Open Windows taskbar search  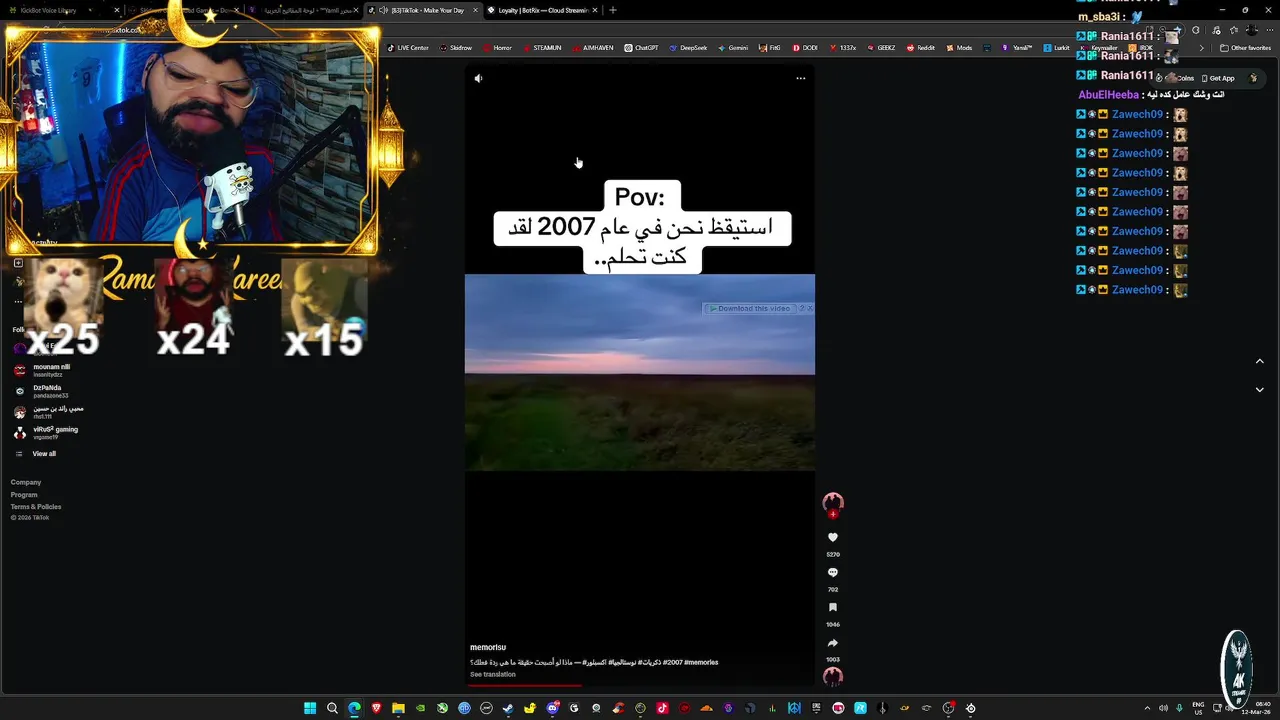point(332,708)
